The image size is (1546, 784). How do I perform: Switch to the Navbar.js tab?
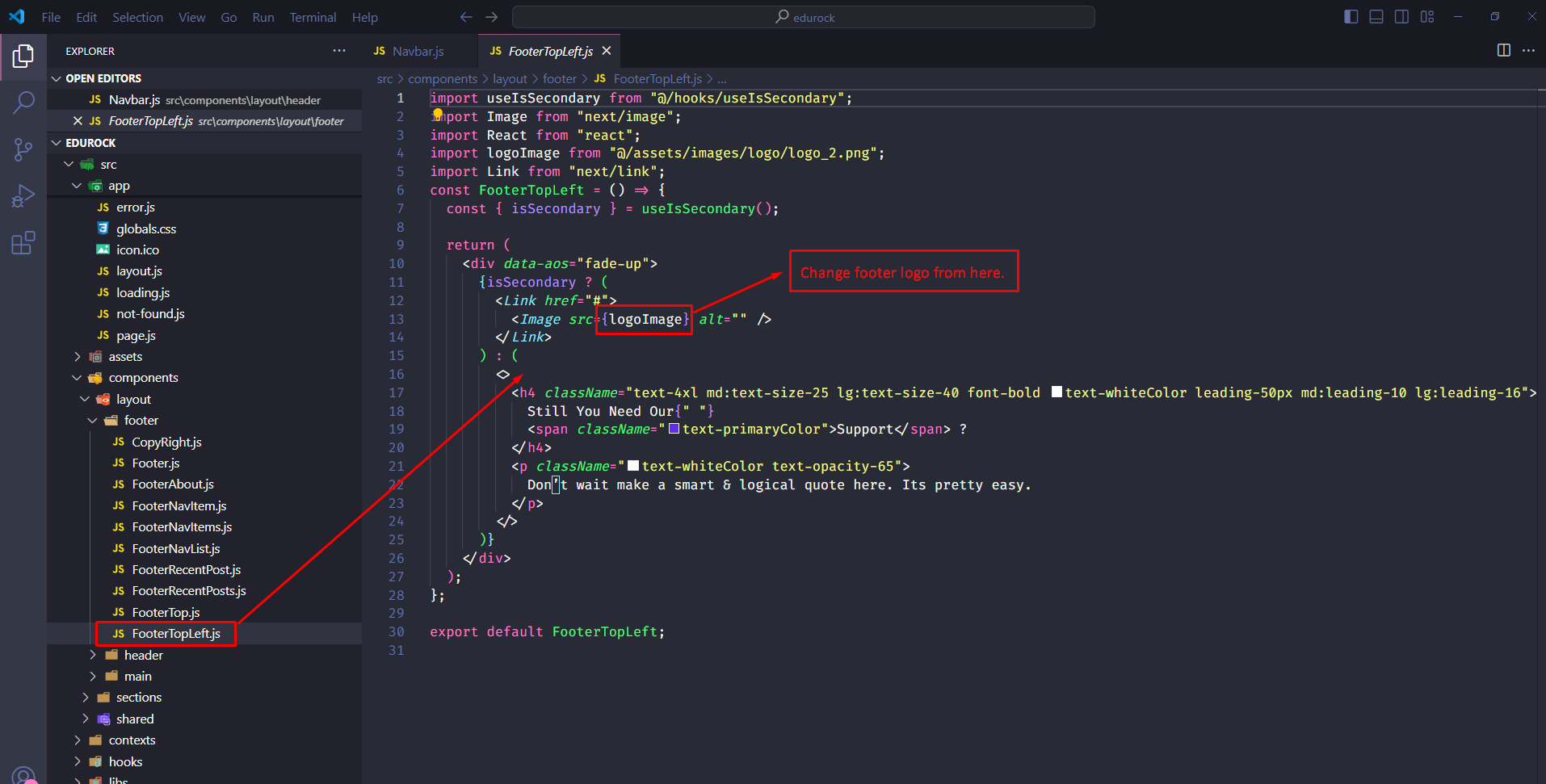pyautogui.click(x=419, y=51)
